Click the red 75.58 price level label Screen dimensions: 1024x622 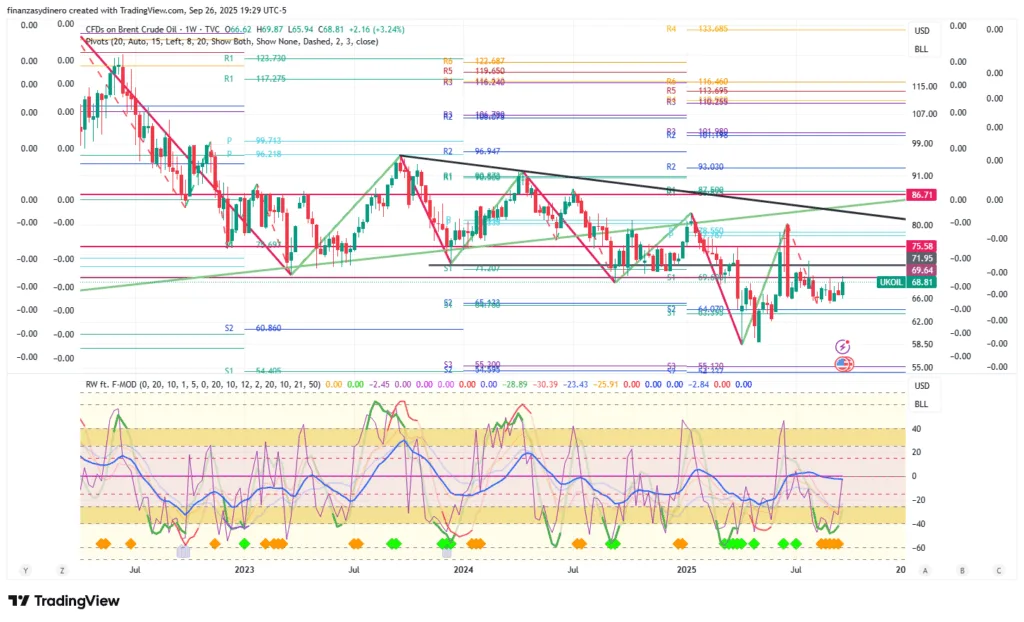click(x=920, y=246)
